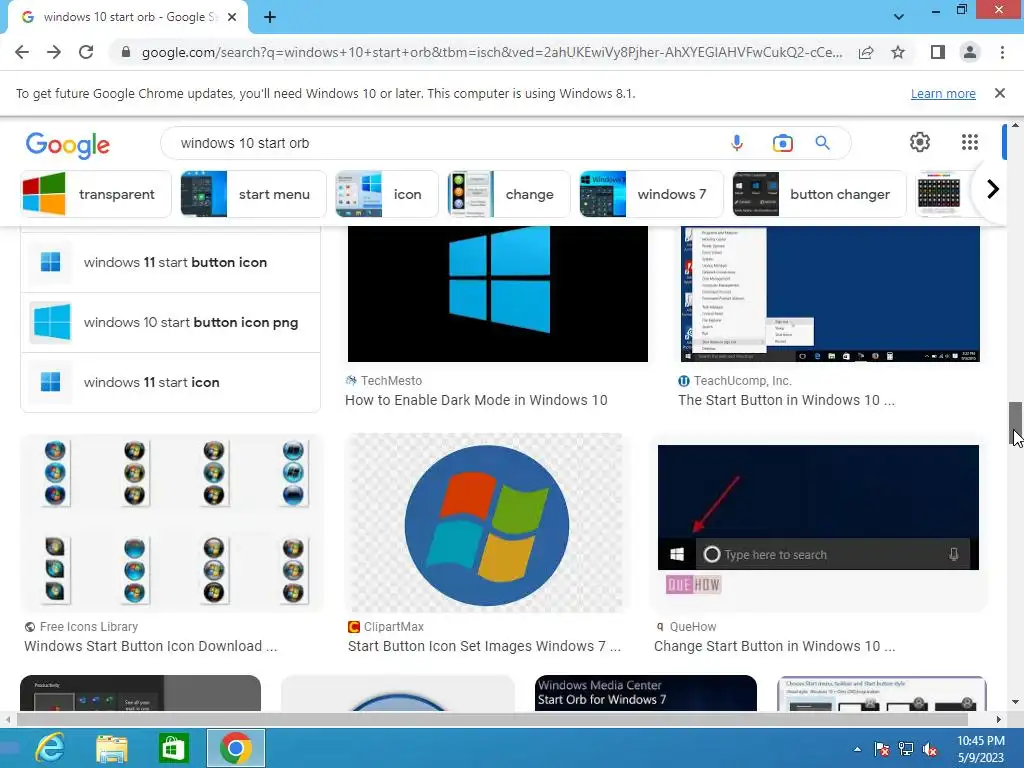Viewport: 1024px width, 768px height.
Task: Open a new browser tab
Action: 270,17
